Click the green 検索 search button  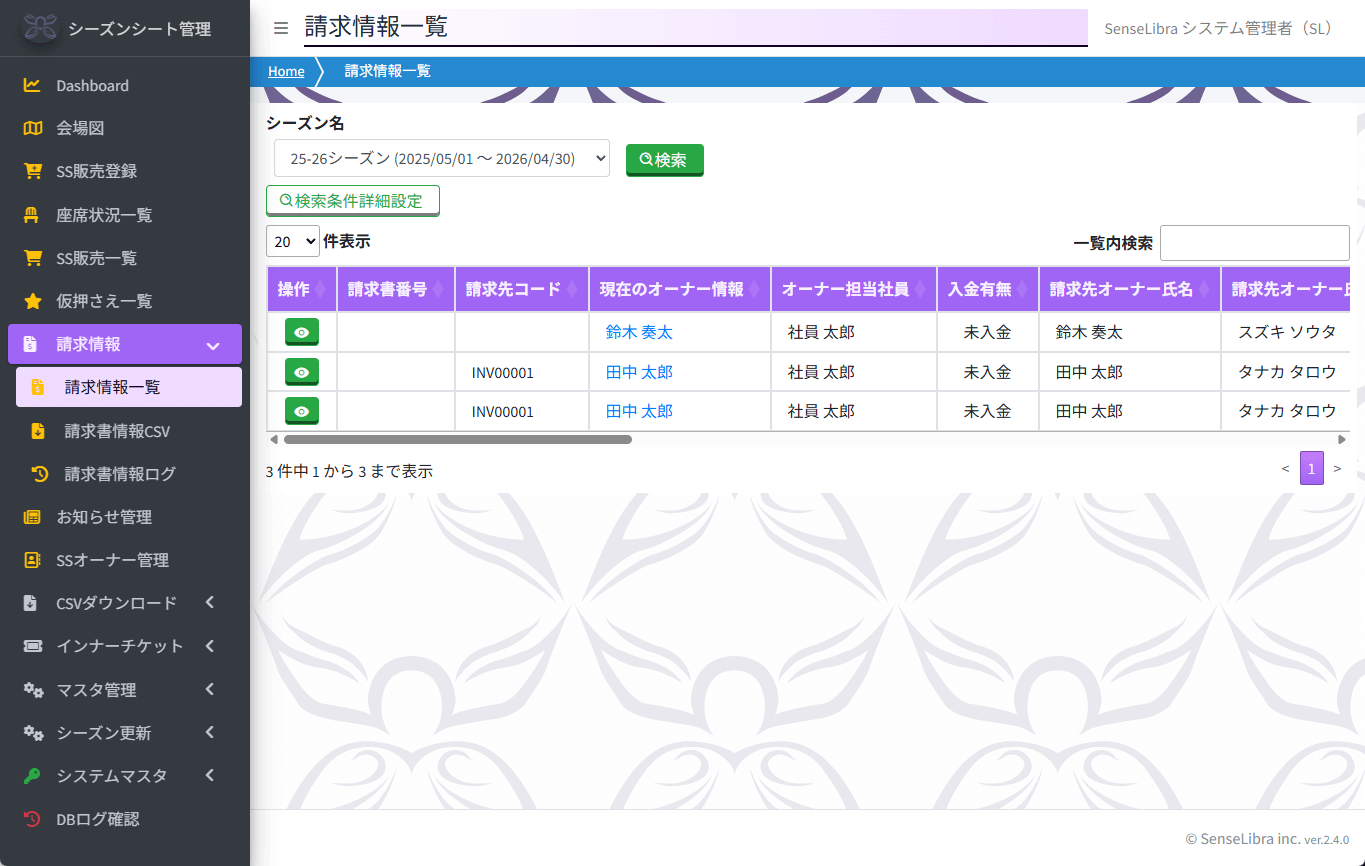tap(664, 159)
